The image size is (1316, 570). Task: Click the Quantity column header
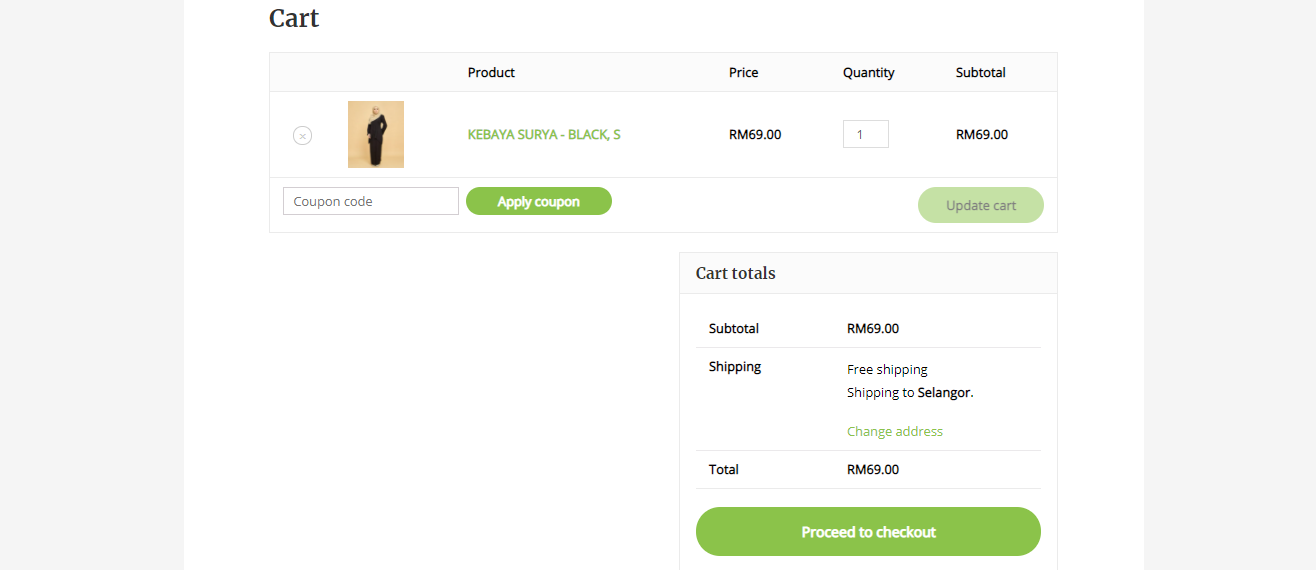point(868,72)
